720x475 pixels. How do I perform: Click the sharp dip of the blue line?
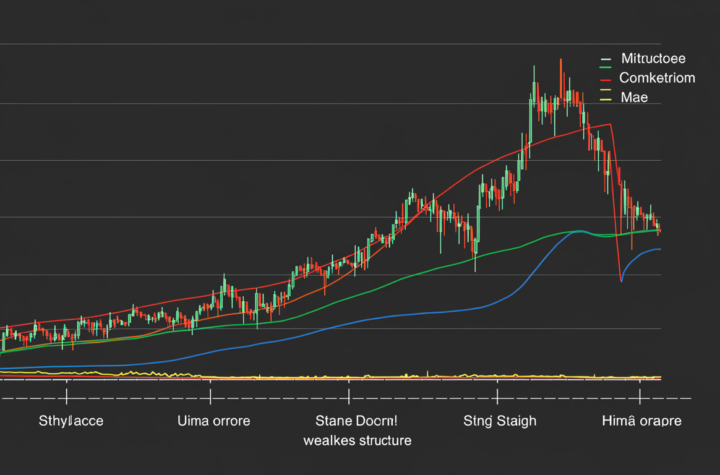click(621, 281)
